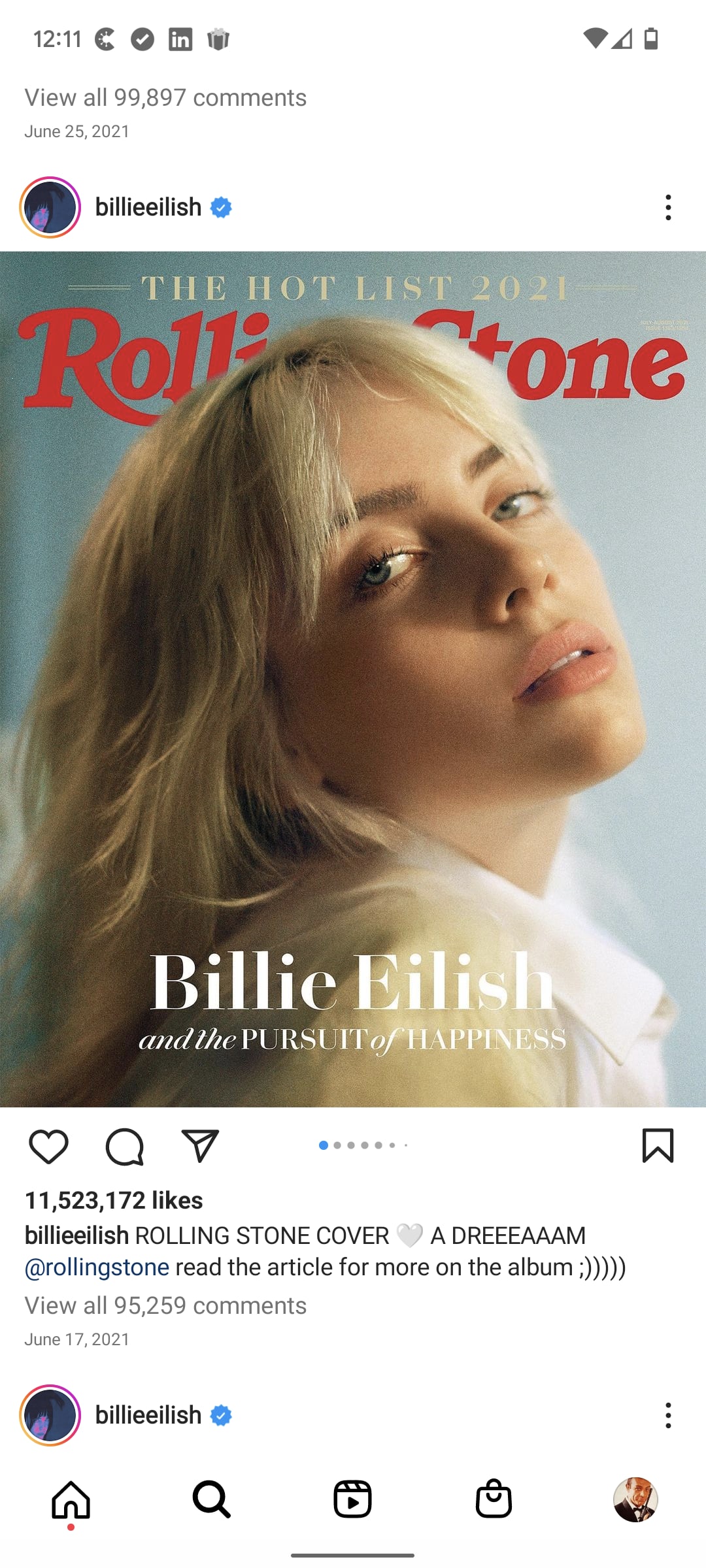Open the Shop bag icon
The height and width of the screenshot is (1568, 706).
coord(494,1498)
